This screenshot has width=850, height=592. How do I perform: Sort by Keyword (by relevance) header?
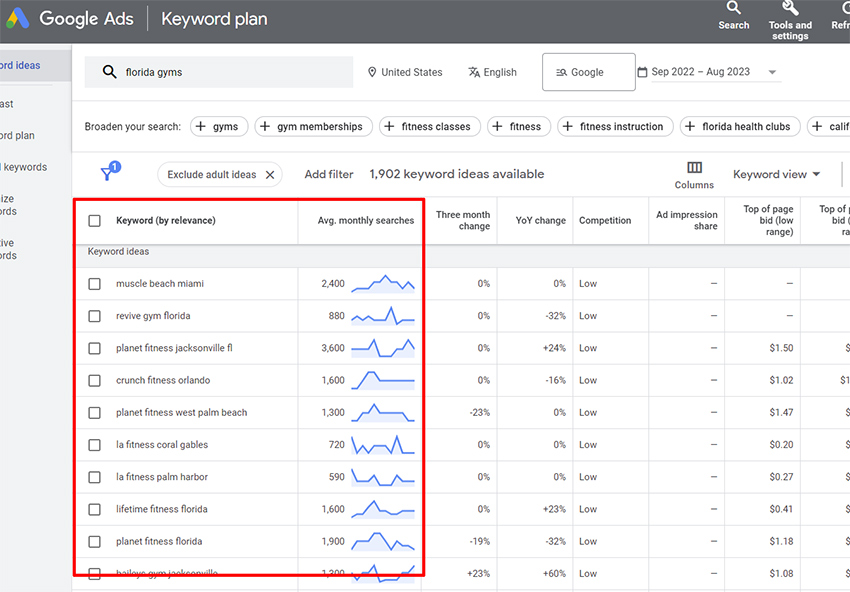[166, 221]
